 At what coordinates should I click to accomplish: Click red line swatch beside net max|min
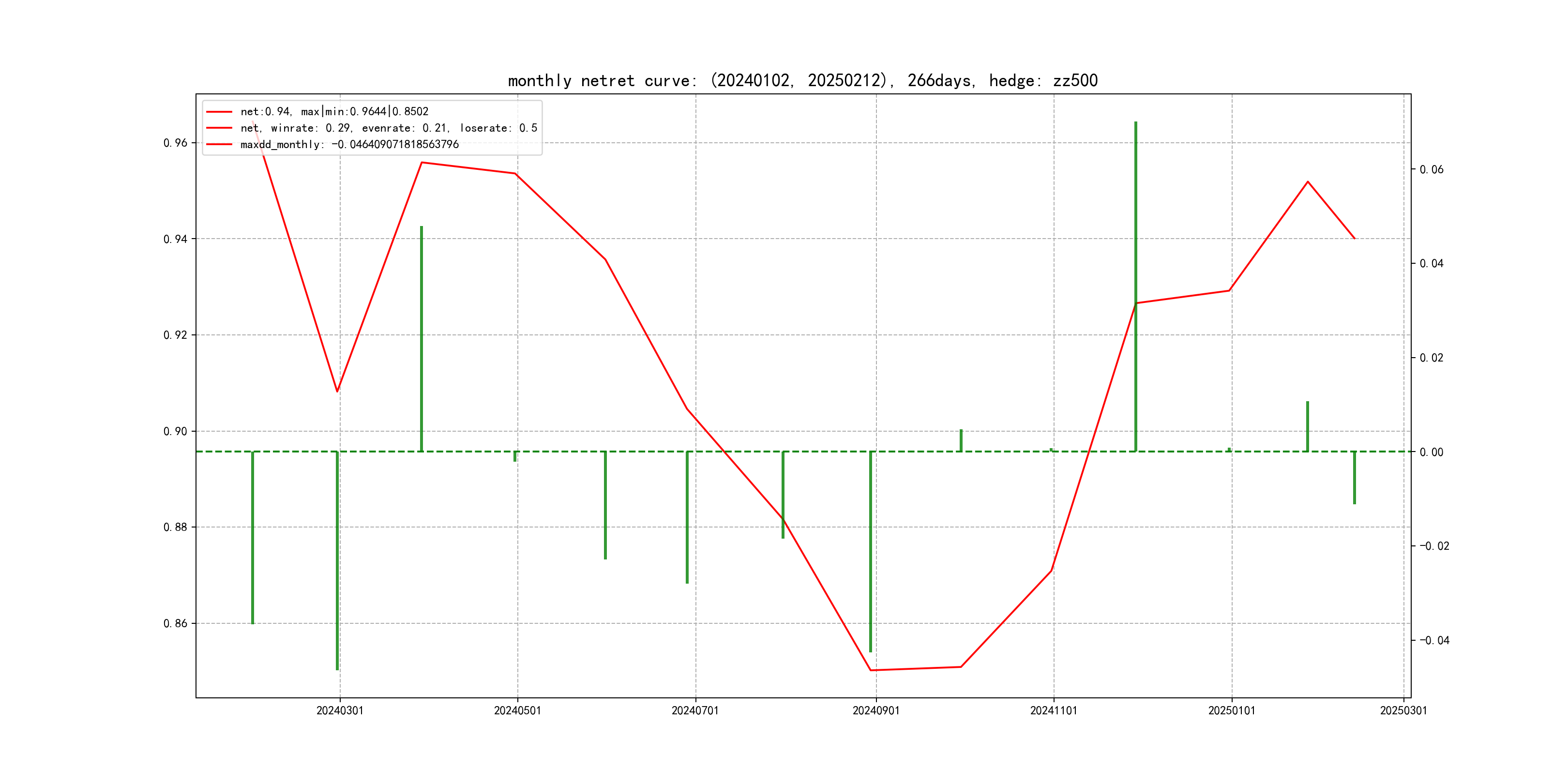coord(219,111)
